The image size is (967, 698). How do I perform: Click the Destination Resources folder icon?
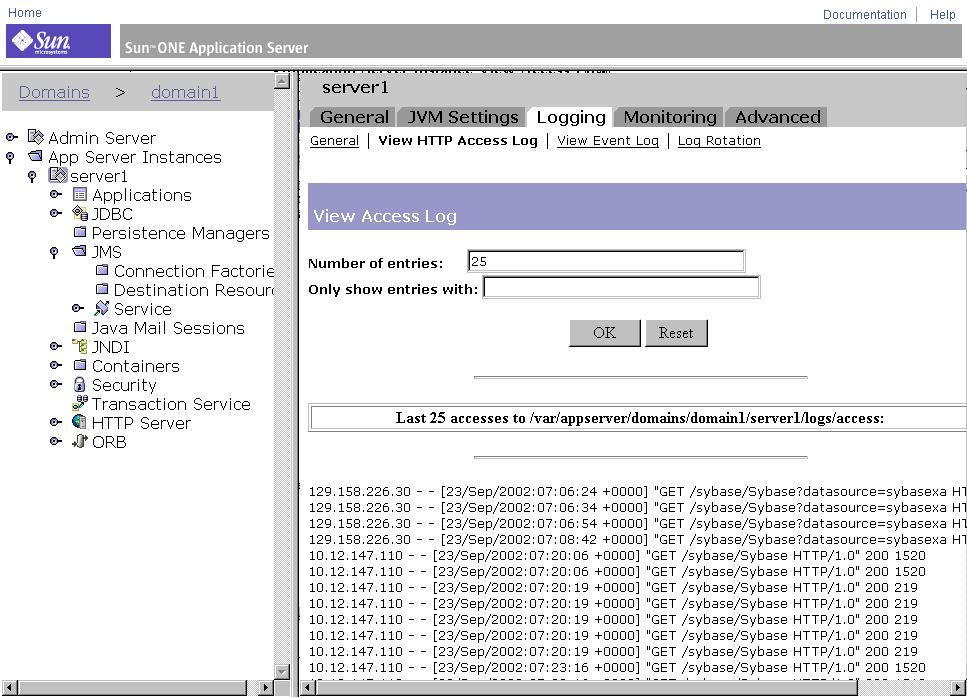pyautogui.click(x=102, y=289)
